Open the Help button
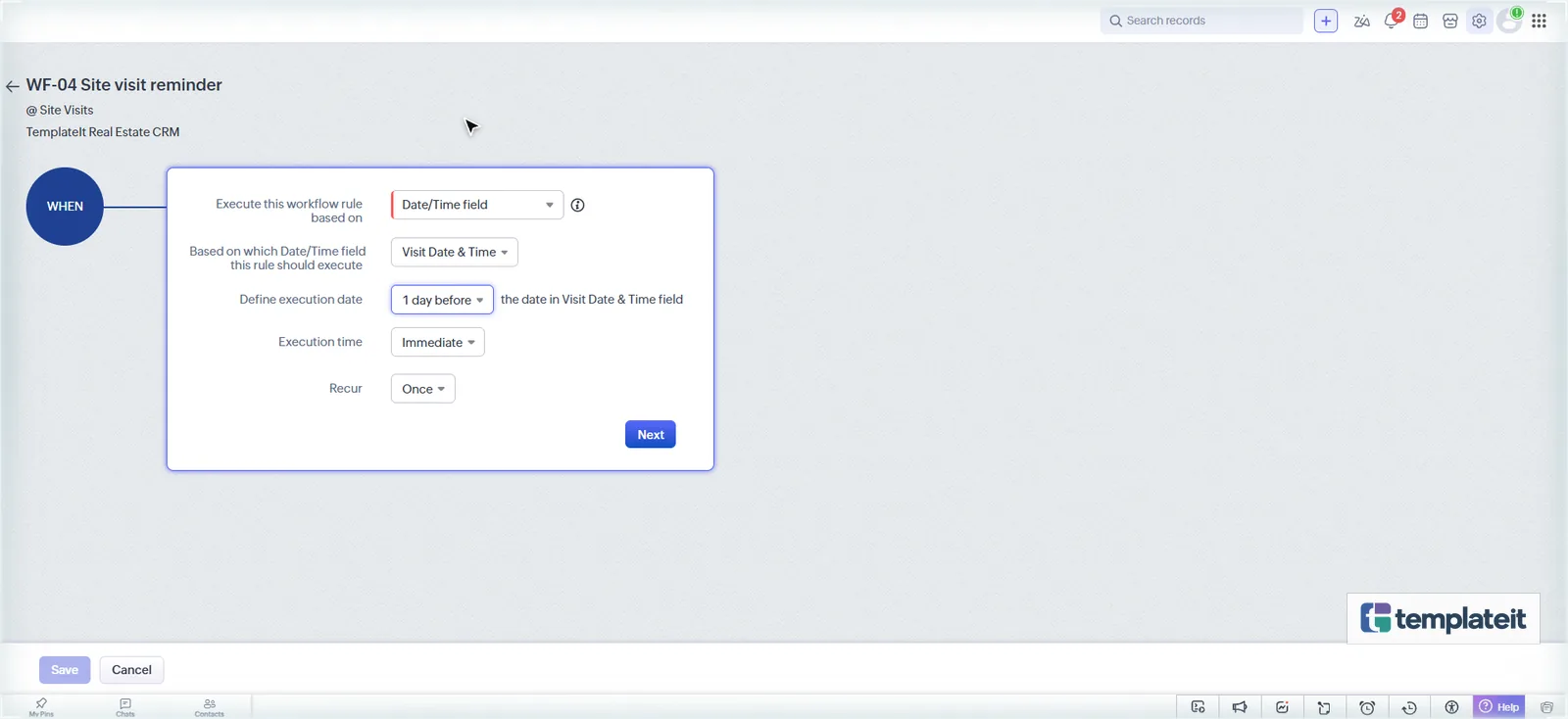 click(1499, 707)
